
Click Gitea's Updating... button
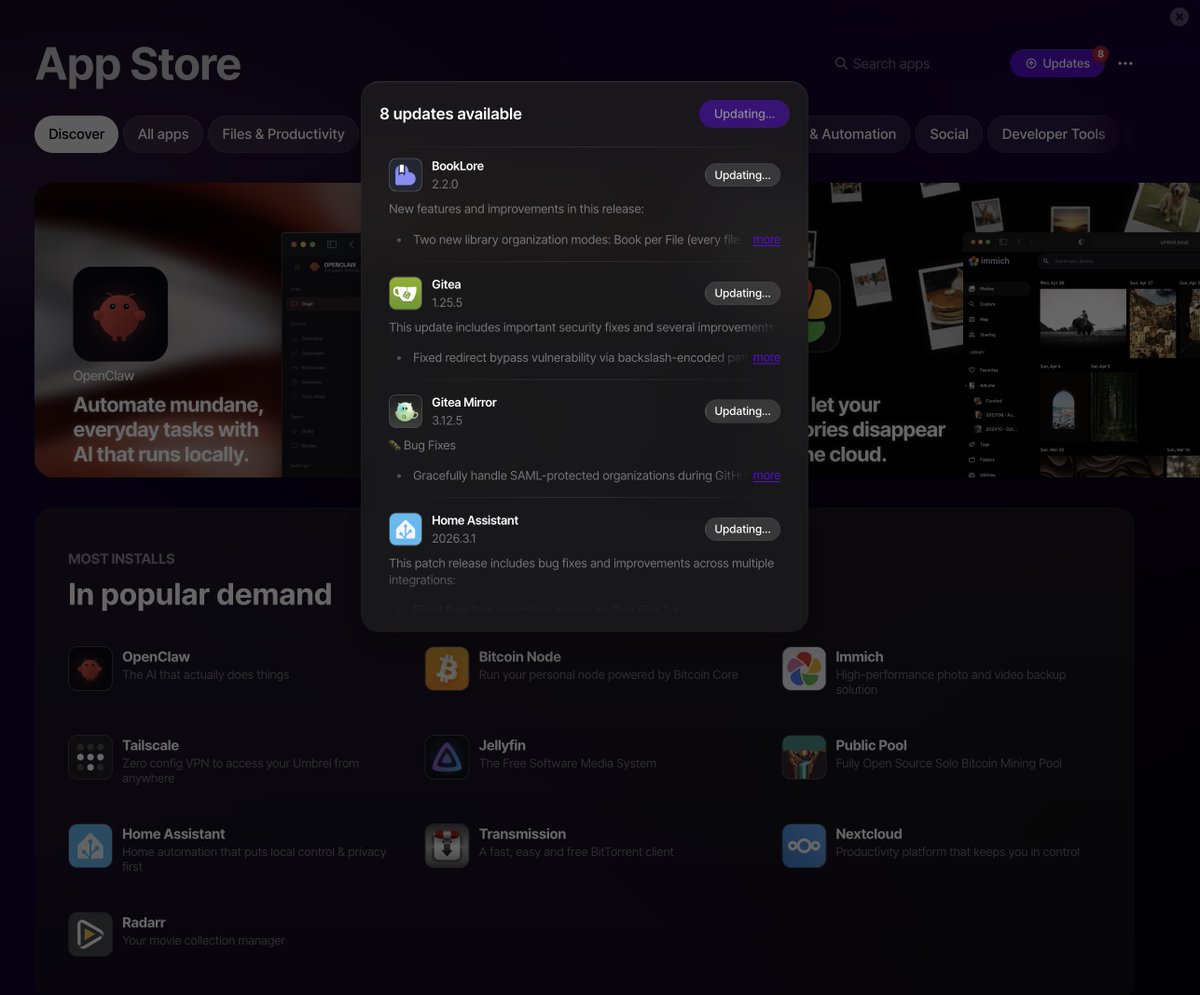coord(742,293)
